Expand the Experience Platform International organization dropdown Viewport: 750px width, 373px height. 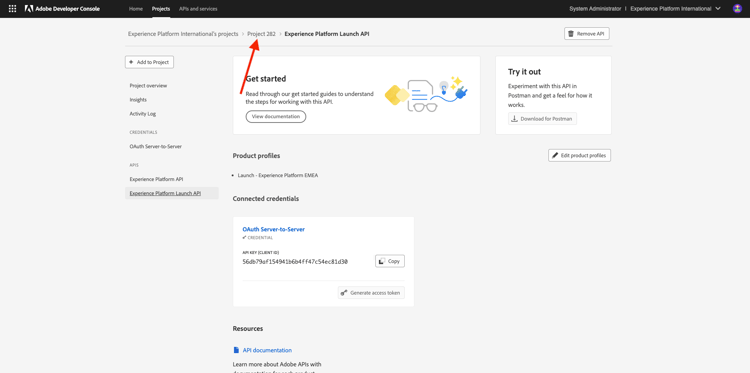click(x=676, y=9)
